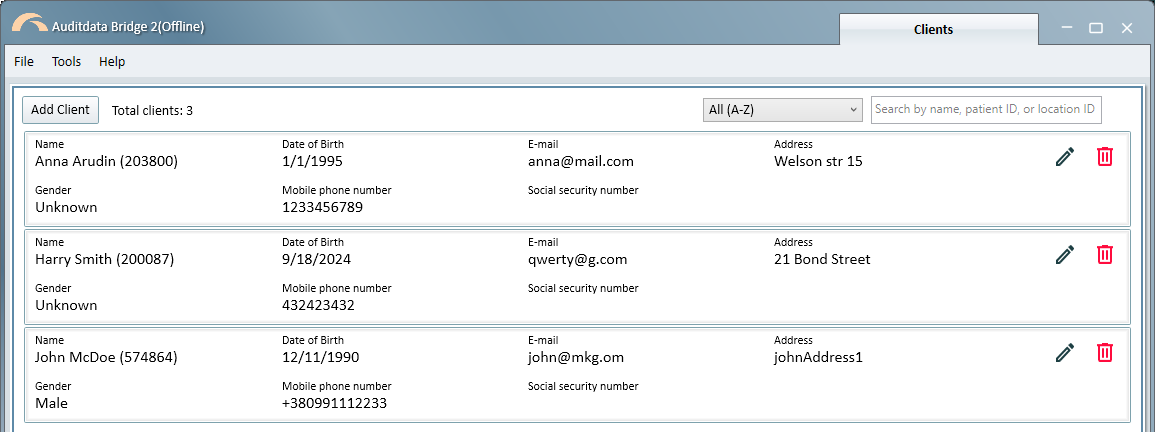1155x432 pixels.
Task: Edit Anna Arudin's client record
Action: click(1064, 156)
